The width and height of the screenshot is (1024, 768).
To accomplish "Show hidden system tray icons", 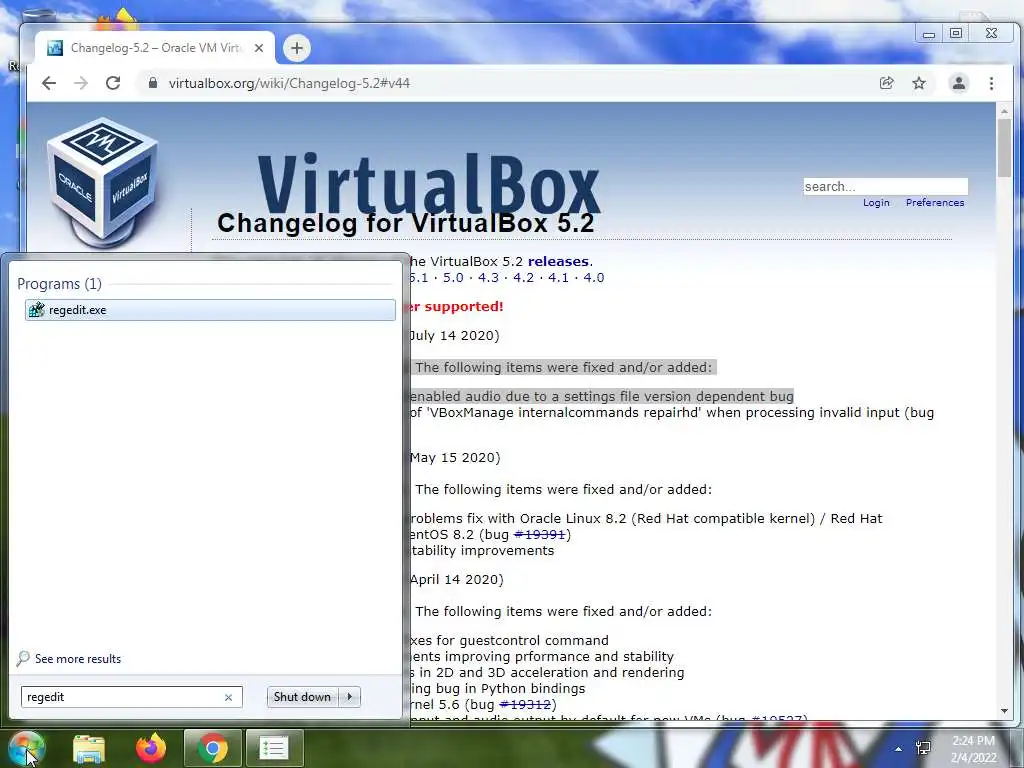I will pyautogui.click(x=899, y=749).
